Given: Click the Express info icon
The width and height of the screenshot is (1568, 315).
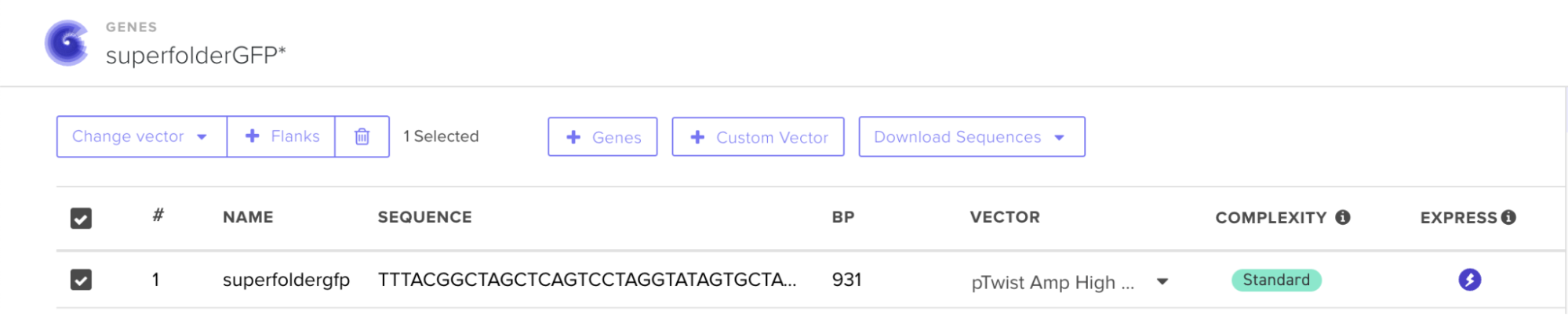Looking at the screenshot, I should [1508, 217].
